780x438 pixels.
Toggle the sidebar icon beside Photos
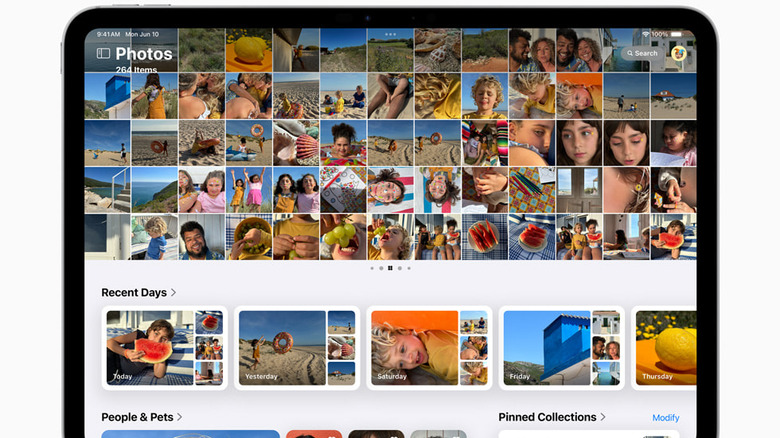coord(103,53)
